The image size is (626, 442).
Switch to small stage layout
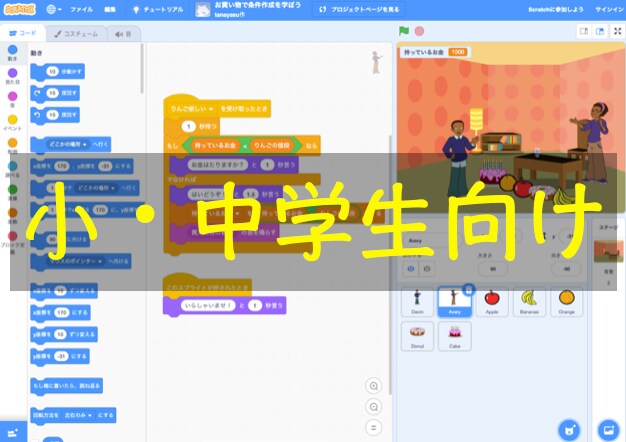pyautogui.click(x=584, y=31)
